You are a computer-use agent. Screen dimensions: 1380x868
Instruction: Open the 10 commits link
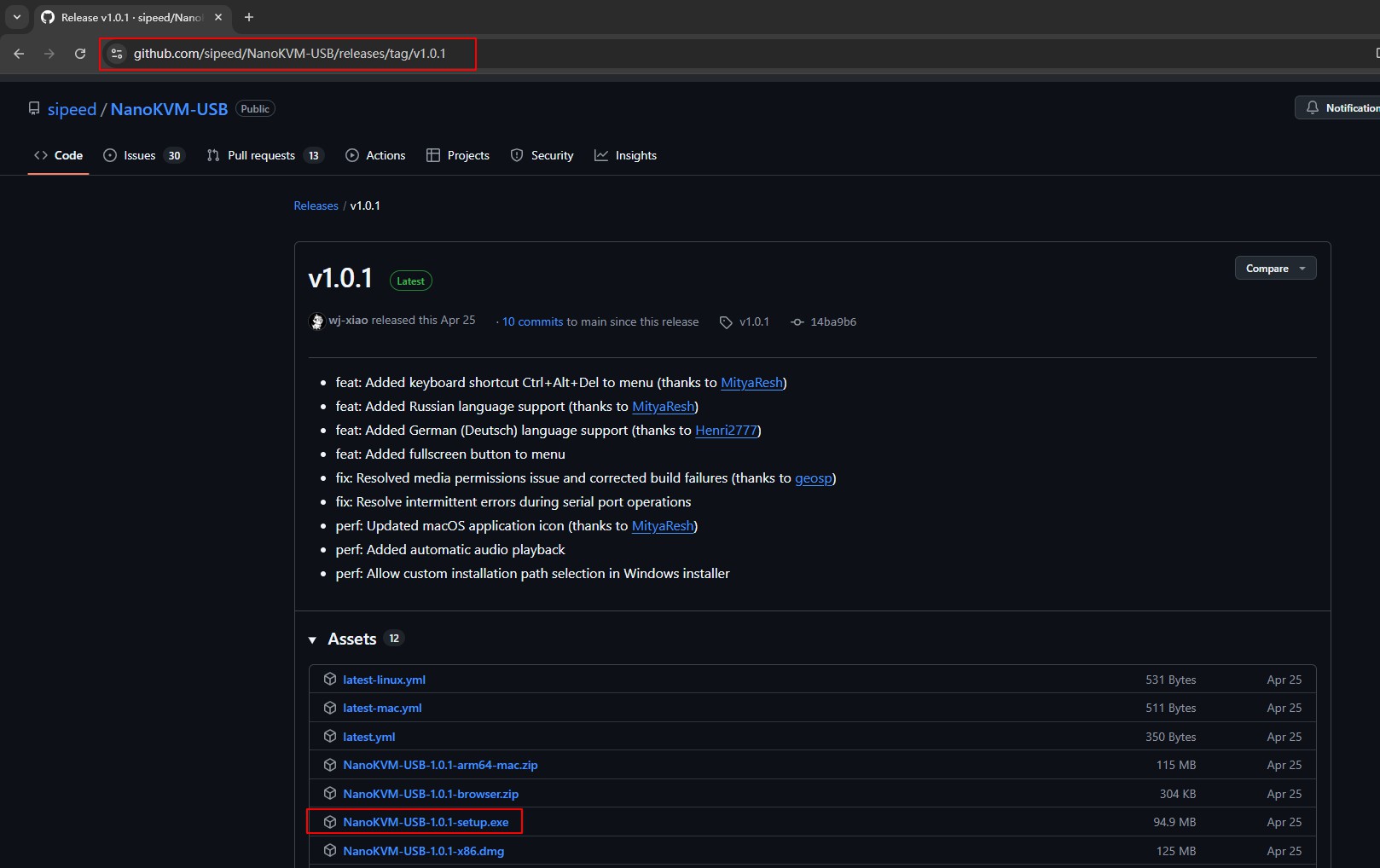pyautogui.click(x=532, y=321)
